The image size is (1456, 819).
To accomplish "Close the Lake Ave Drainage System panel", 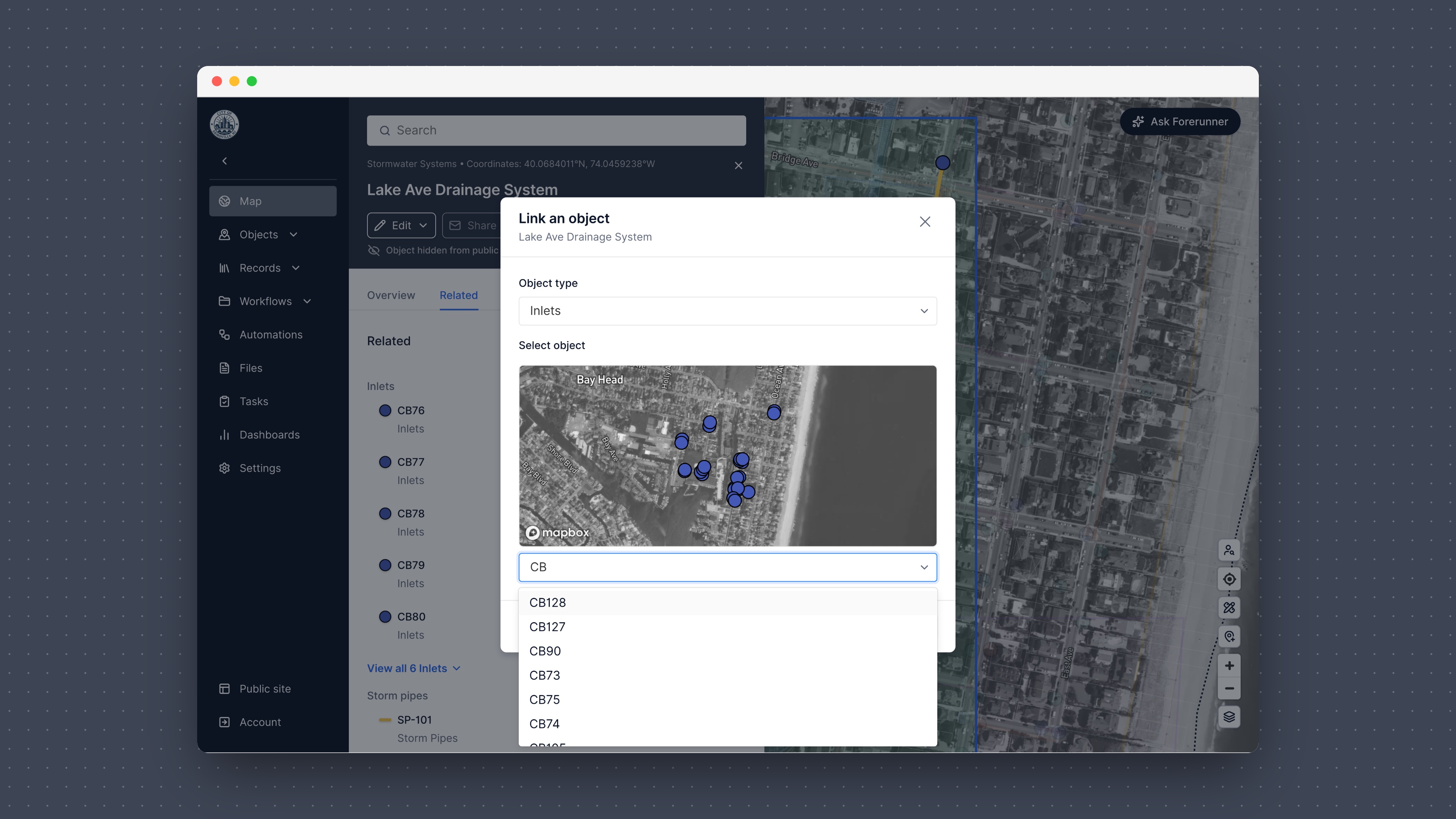I will tap(738, 166).
